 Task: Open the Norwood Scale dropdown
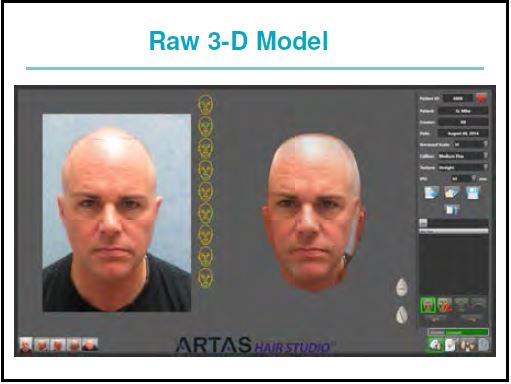coord(471,145)
